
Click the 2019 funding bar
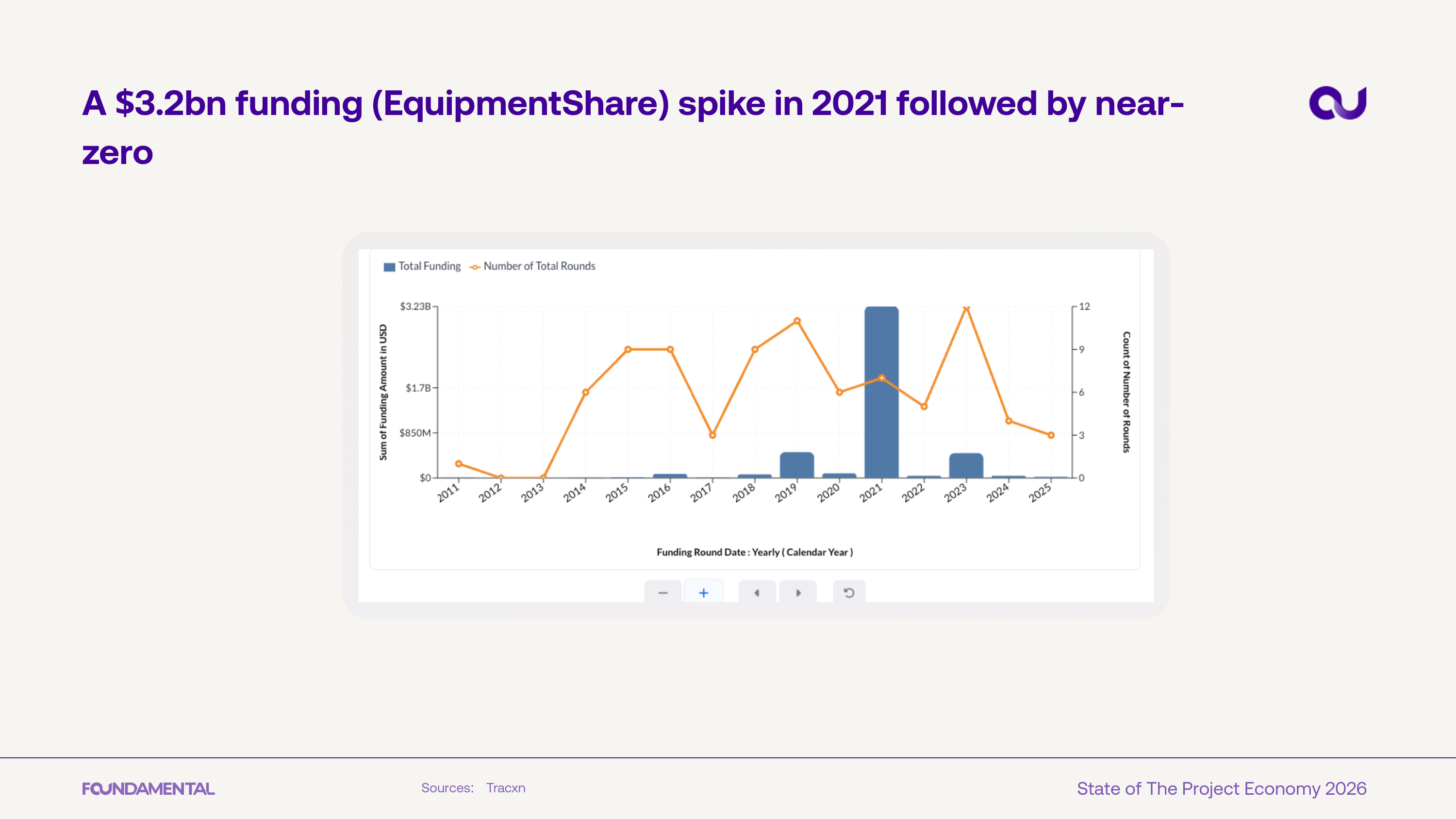(x=797, y=465)
